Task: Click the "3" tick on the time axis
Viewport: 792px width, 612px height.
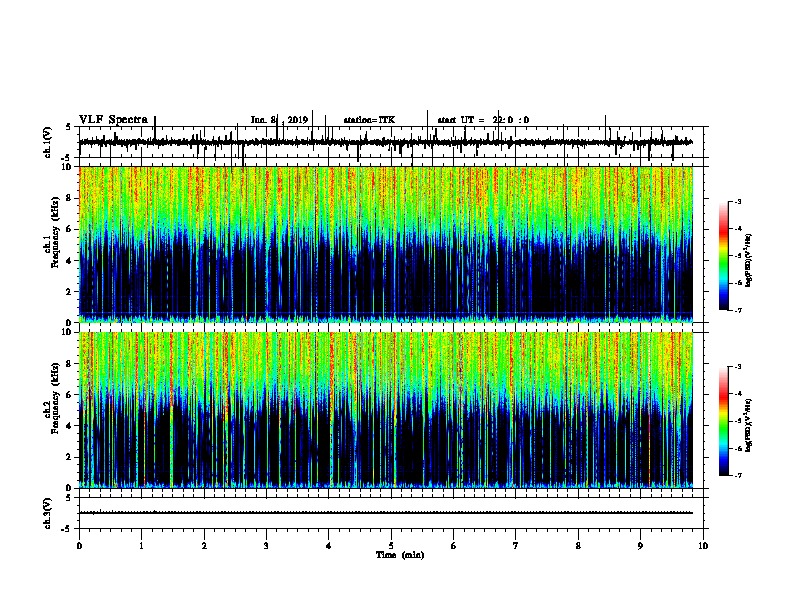Action: [x=266, y=546]
